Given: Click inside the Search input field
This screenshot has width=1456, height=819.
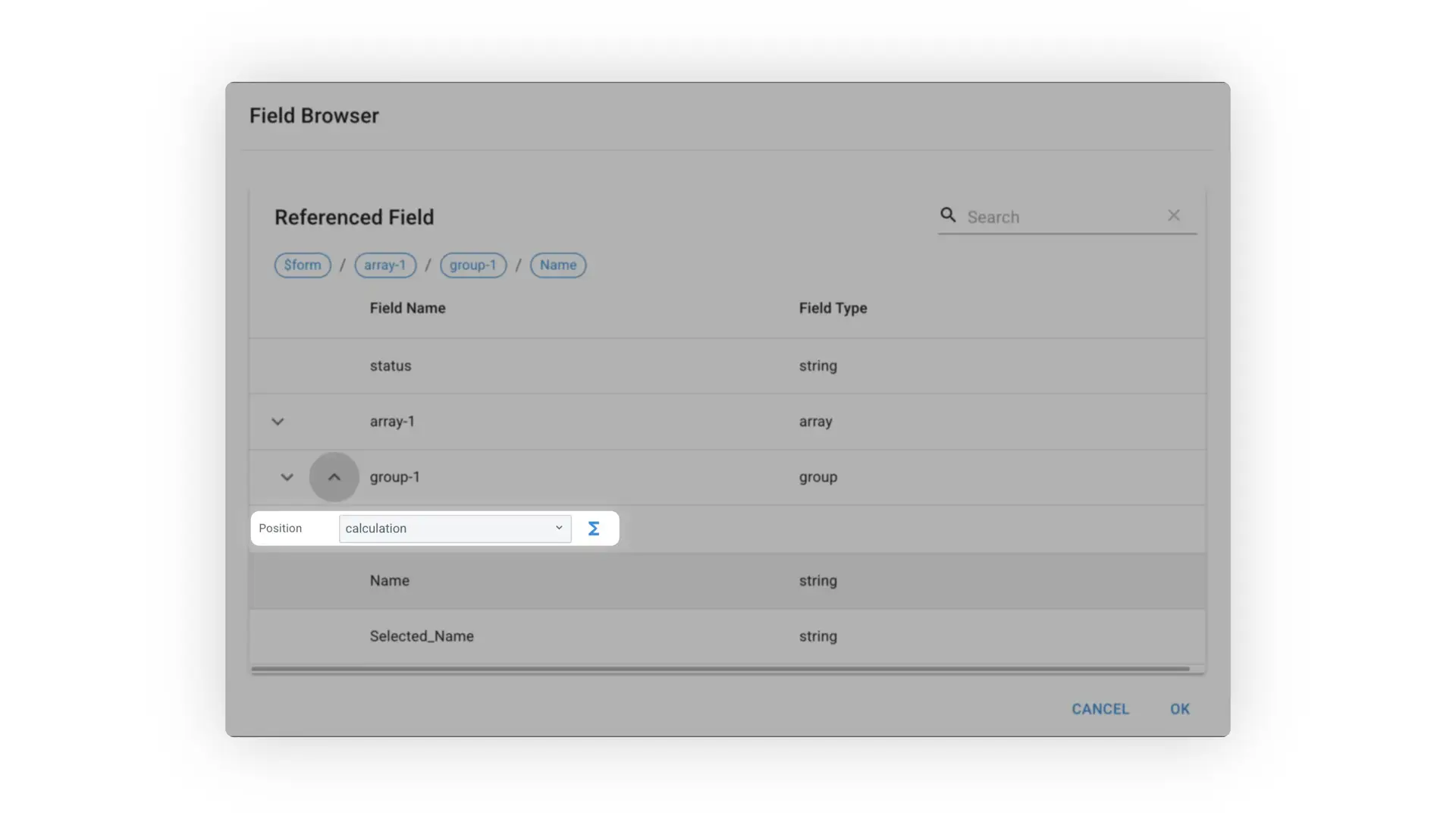Looking at the screenshot, I should pos(1062,216).
